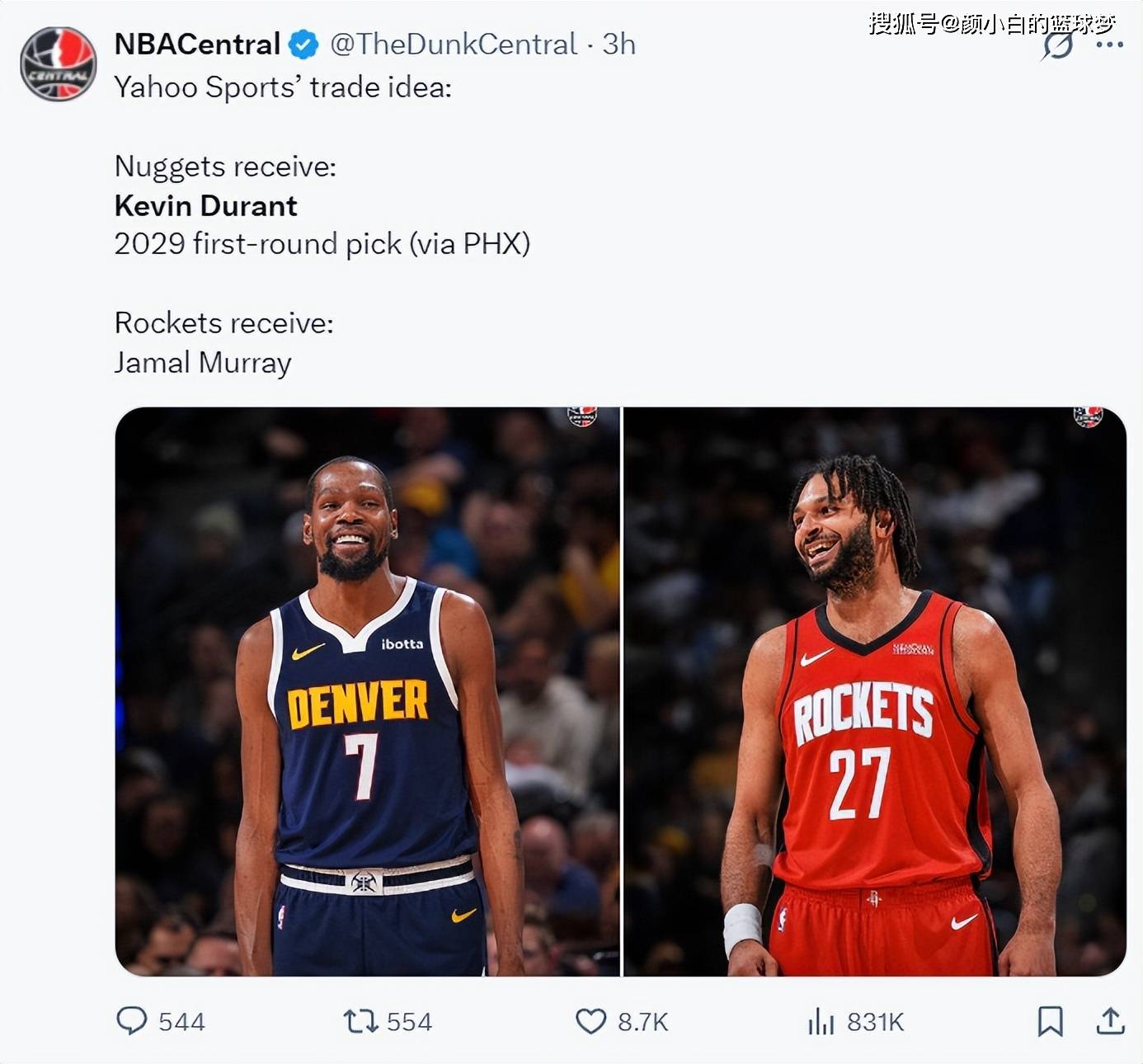
Task: Click the reply comment bubble icon
Action: pos(132,1021)
